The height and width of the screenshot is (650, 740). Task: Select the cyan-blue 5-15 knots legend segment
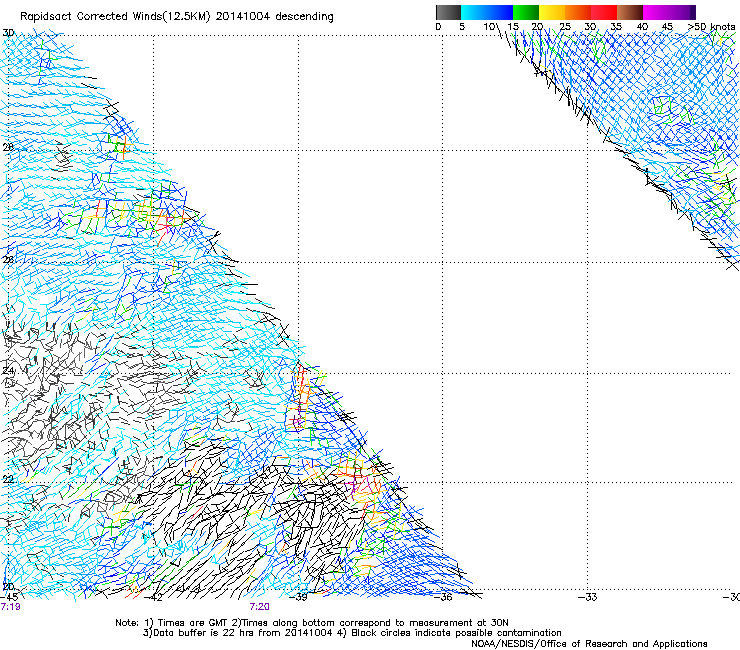487,12
